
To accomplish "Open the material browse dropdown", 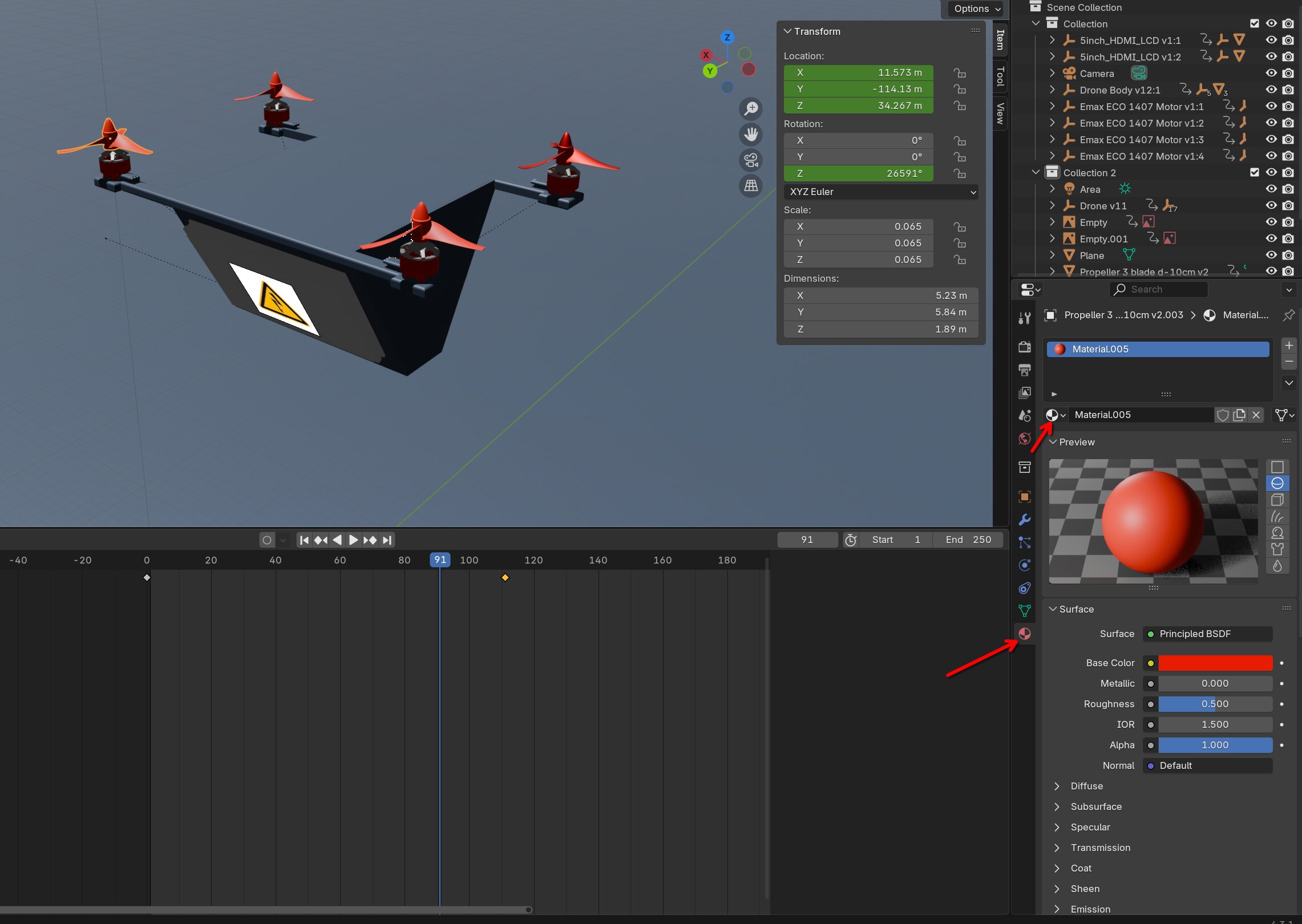I will pos(1055,415).
